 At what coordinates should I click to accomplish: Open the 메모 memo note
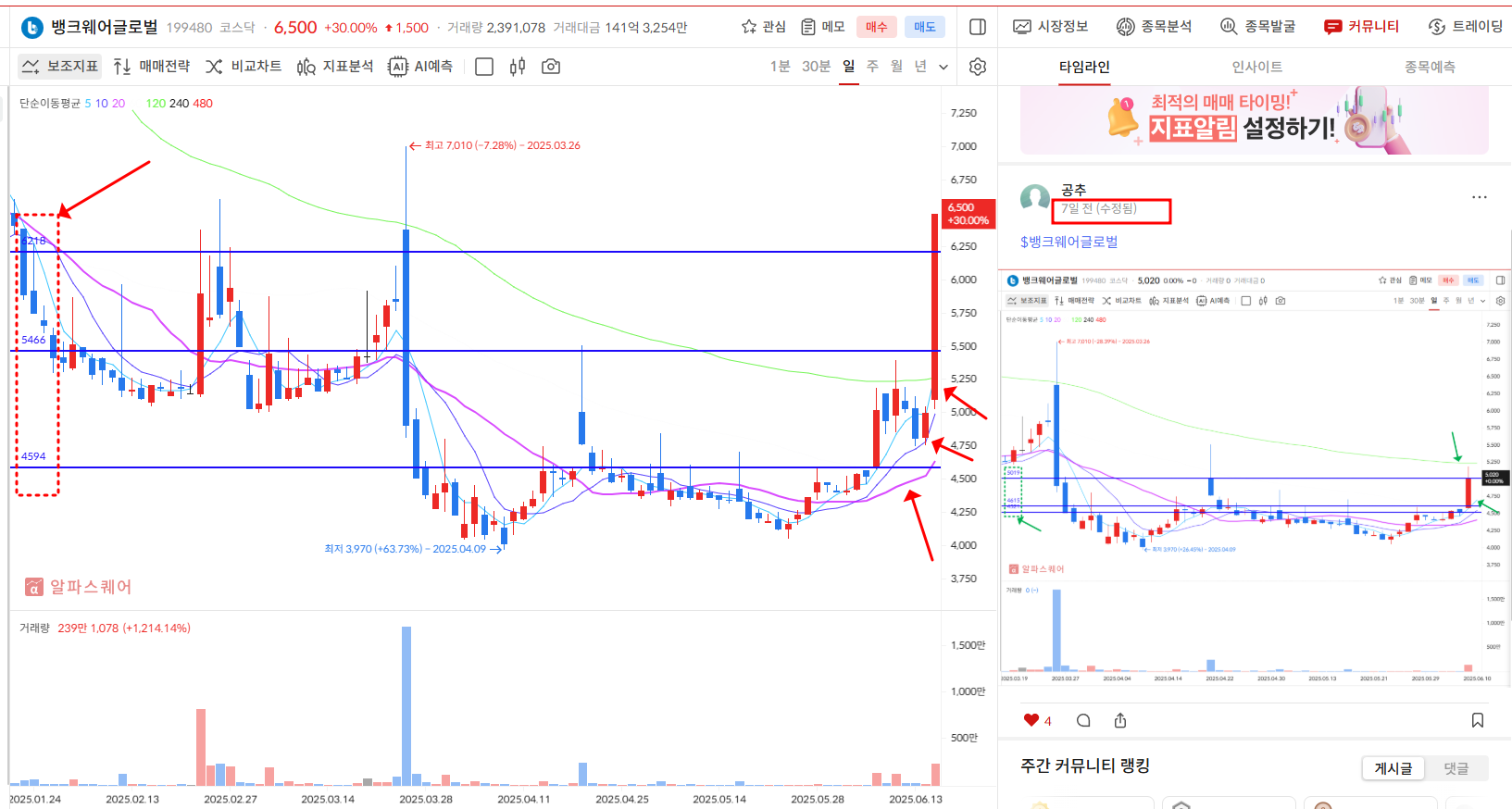point(823,27)
